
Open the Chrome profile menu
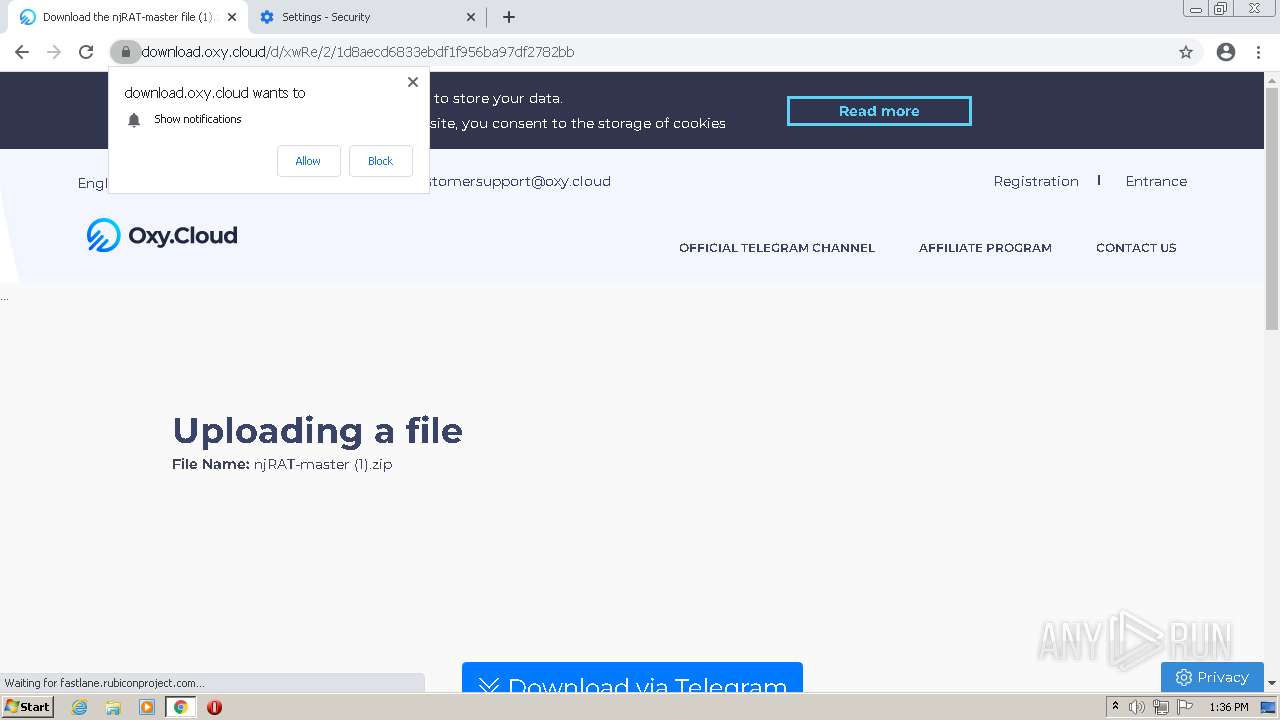tap(1226, 52)
